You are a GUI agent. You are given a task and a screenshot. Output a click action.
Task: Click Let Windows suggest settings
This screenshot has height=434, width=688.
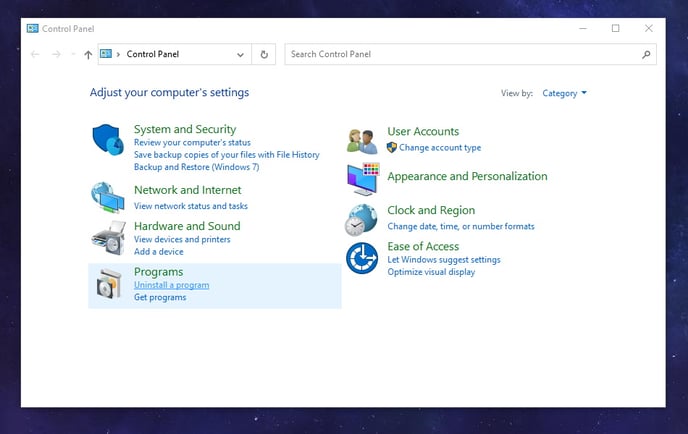click(x=444, y=260)
